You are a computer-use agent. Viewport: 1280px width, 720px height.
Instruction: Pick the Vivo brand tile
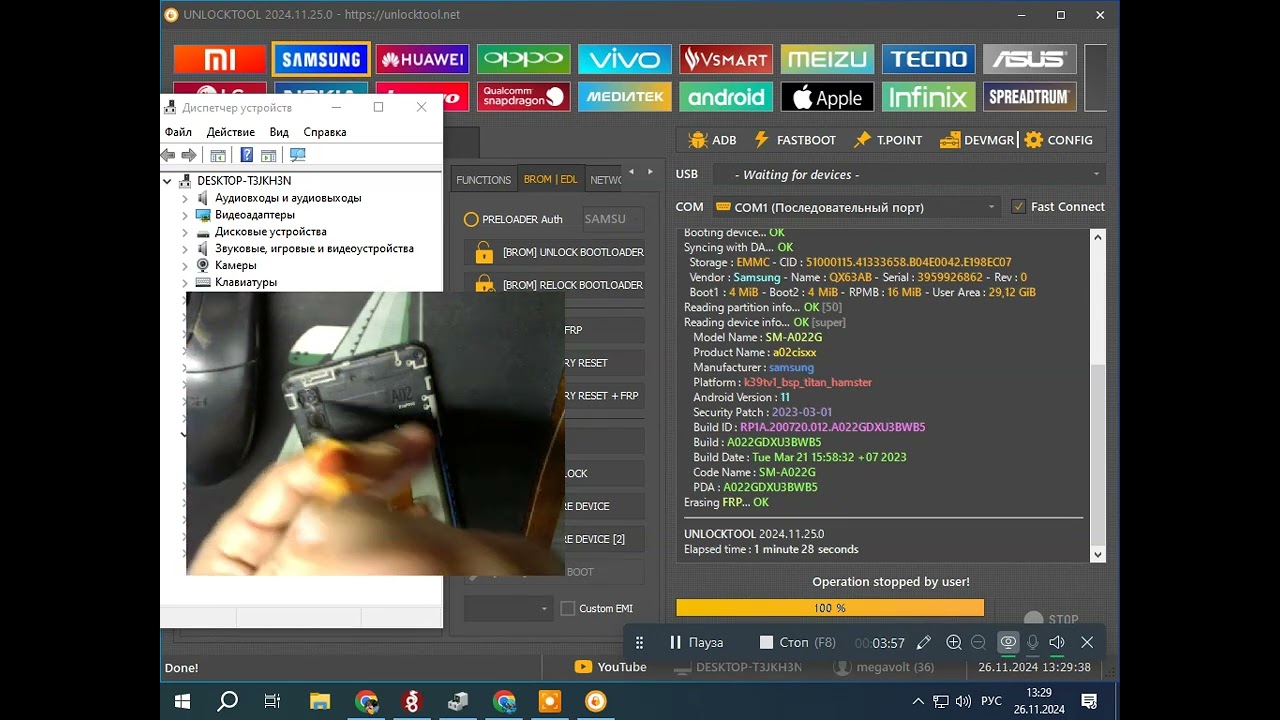point(624,59)
